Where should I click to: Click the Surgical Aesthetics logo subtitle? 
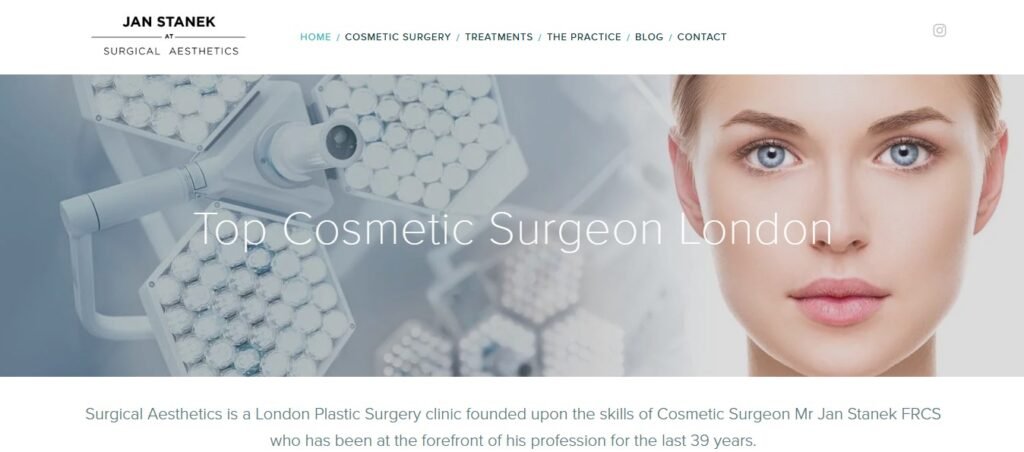[171, 51]
